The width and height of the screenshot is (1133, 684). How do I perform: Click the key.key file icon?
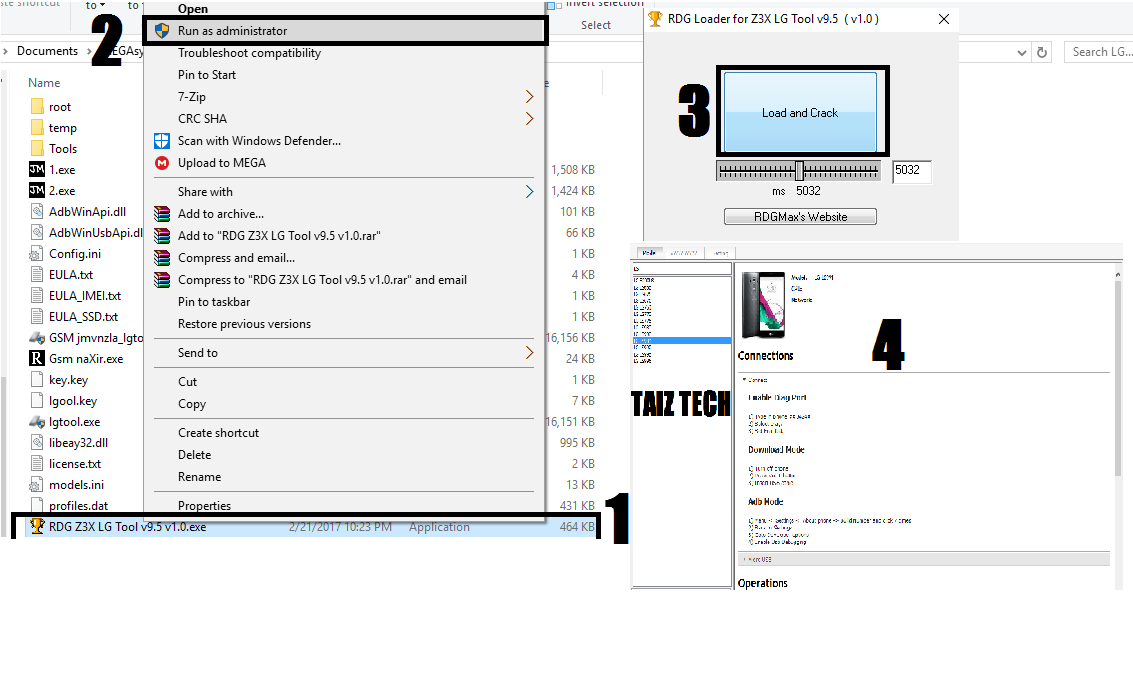pyautogui.click(x=37, y=380)
